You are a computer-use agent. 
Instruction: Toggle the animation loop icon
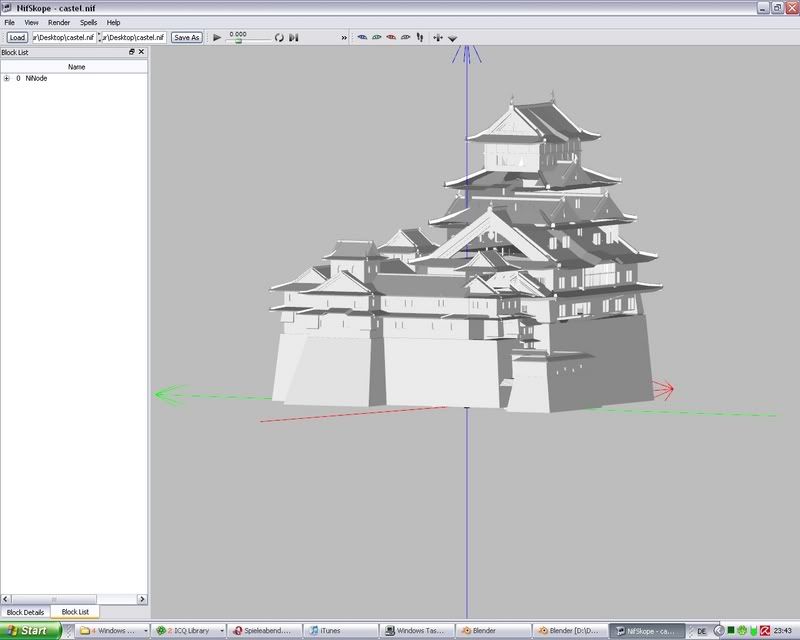coord(280,37)
